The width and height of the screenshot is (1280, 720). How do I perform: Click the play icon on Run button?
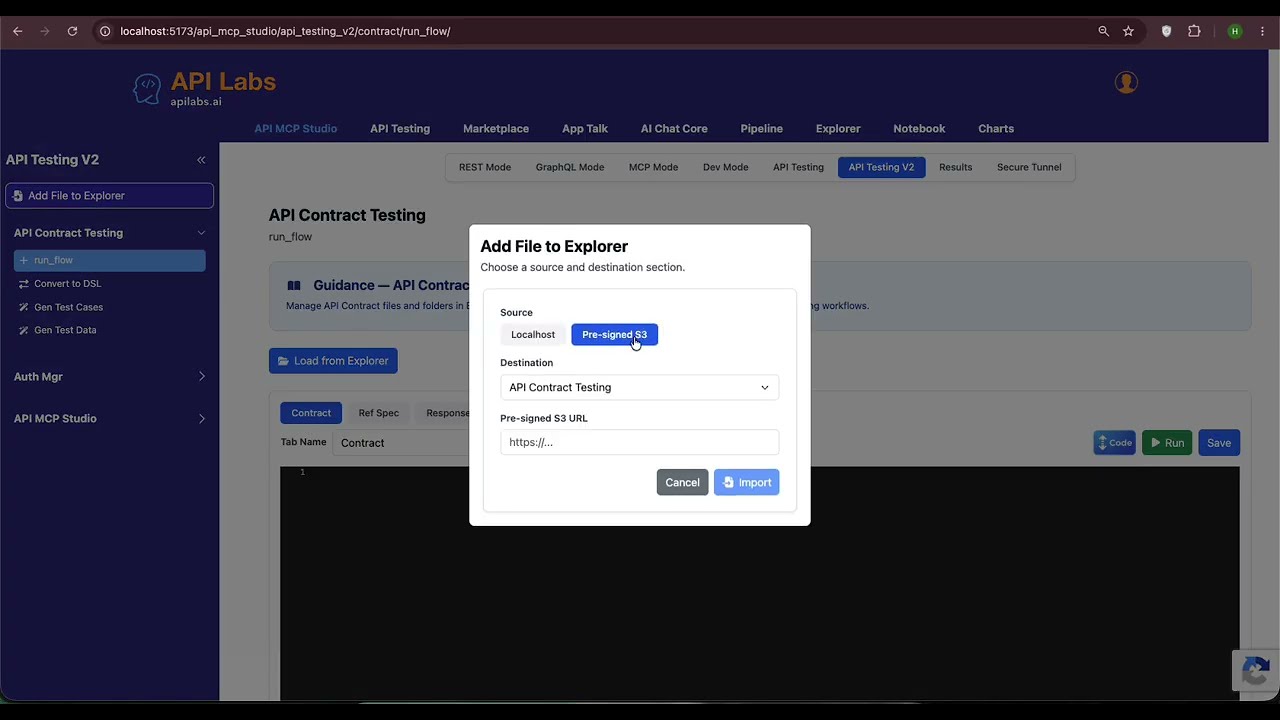[1155, 443]
